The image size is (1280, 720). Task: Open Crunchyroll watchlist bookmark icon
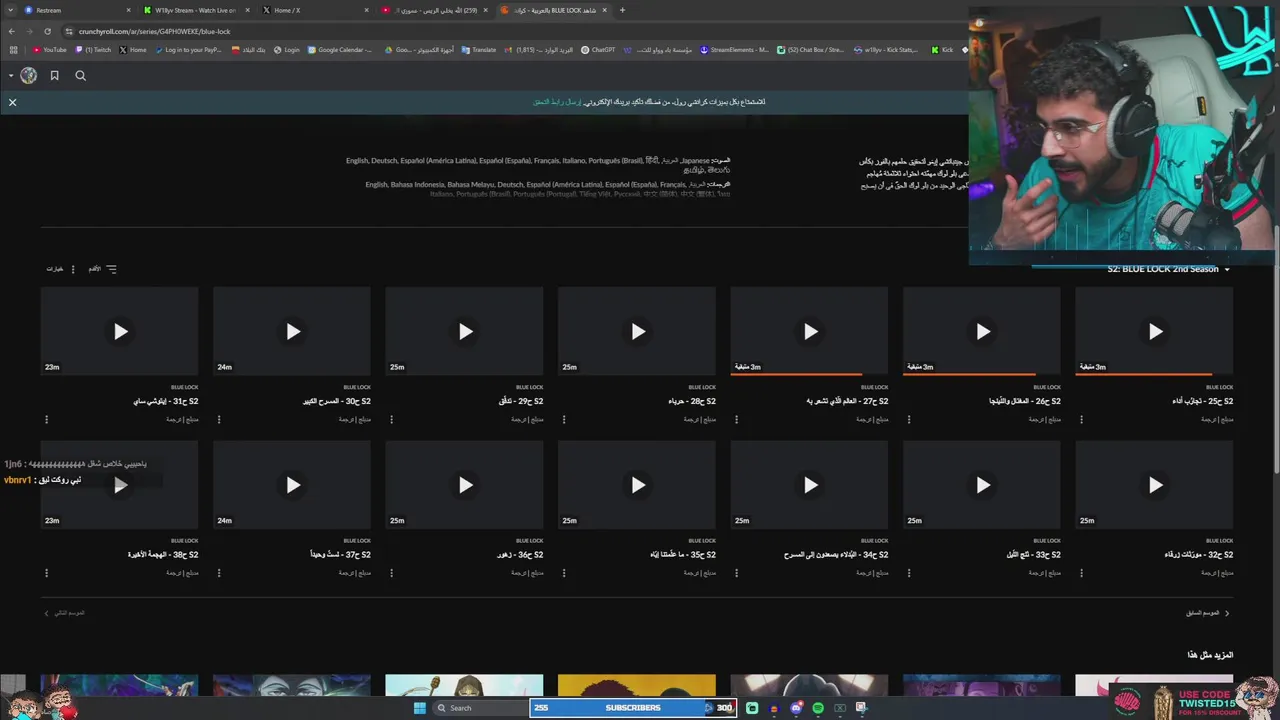pos(54,75)
